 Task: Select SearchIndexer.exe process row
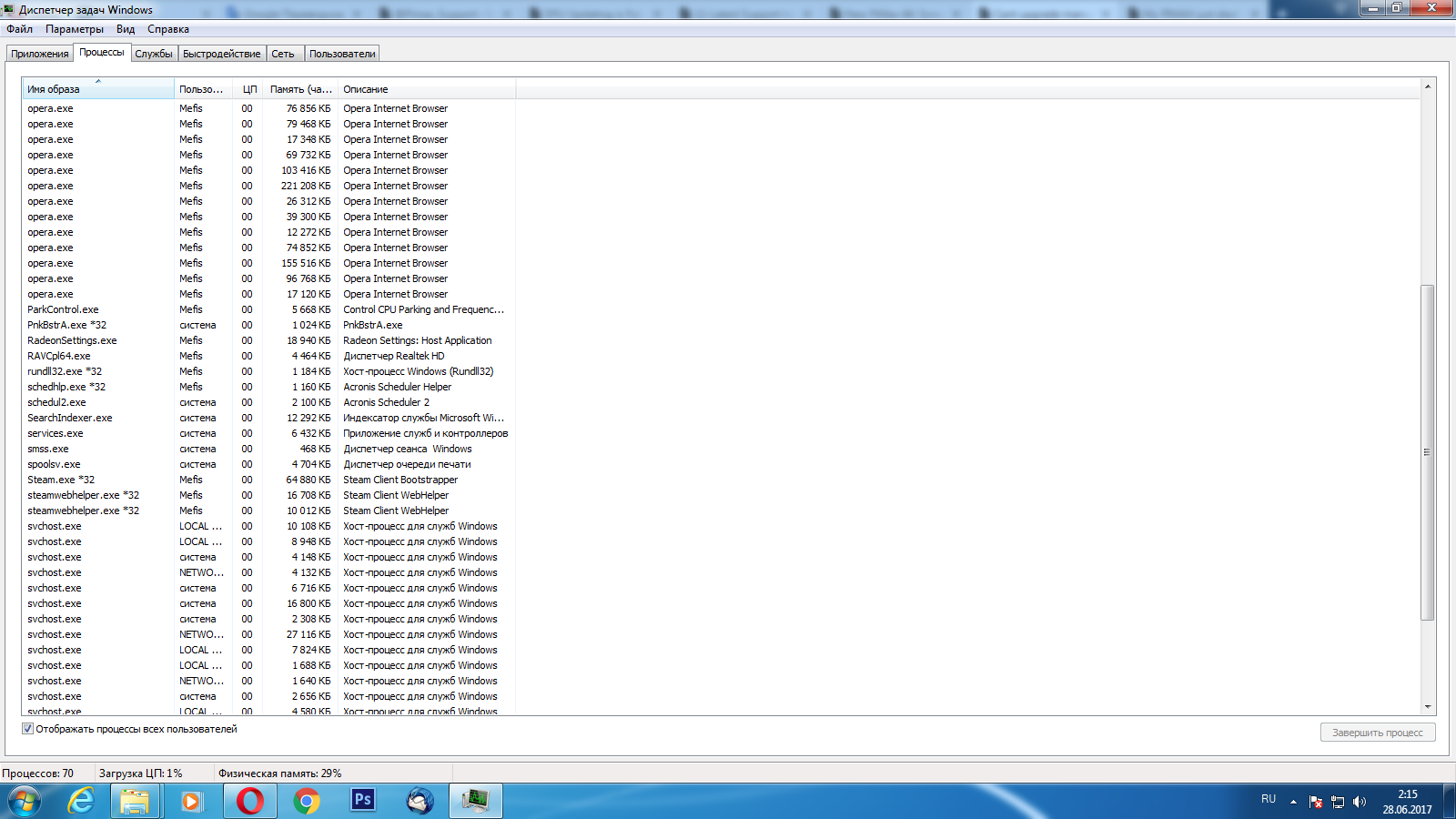268,418
